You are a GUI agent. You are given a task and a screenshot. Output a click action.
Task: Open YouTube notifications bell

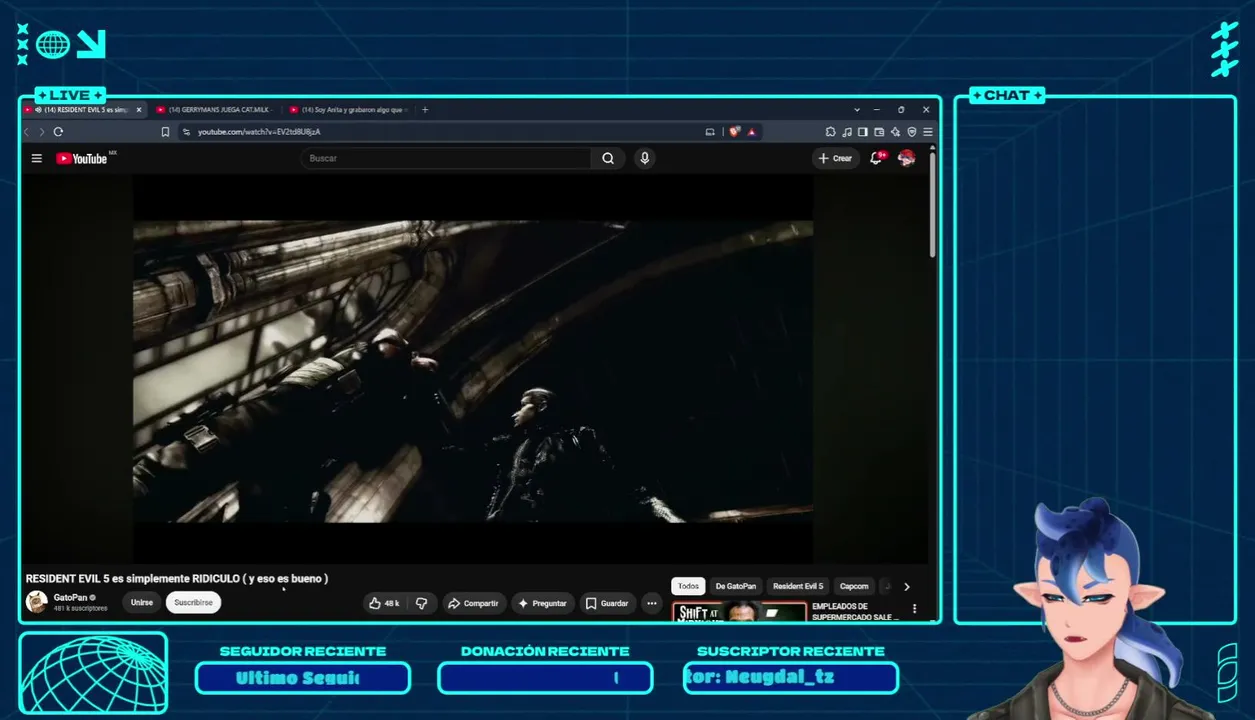pos(876,158)
